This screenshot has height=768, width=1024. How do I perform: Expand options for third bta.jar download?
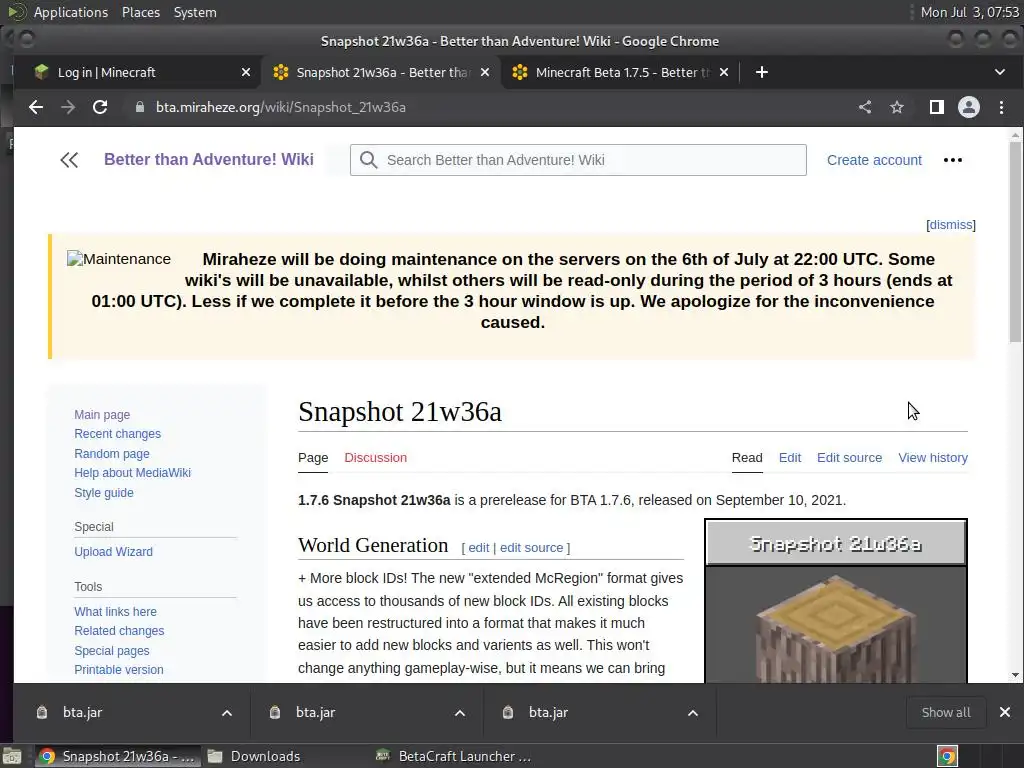tap(693, 713)
